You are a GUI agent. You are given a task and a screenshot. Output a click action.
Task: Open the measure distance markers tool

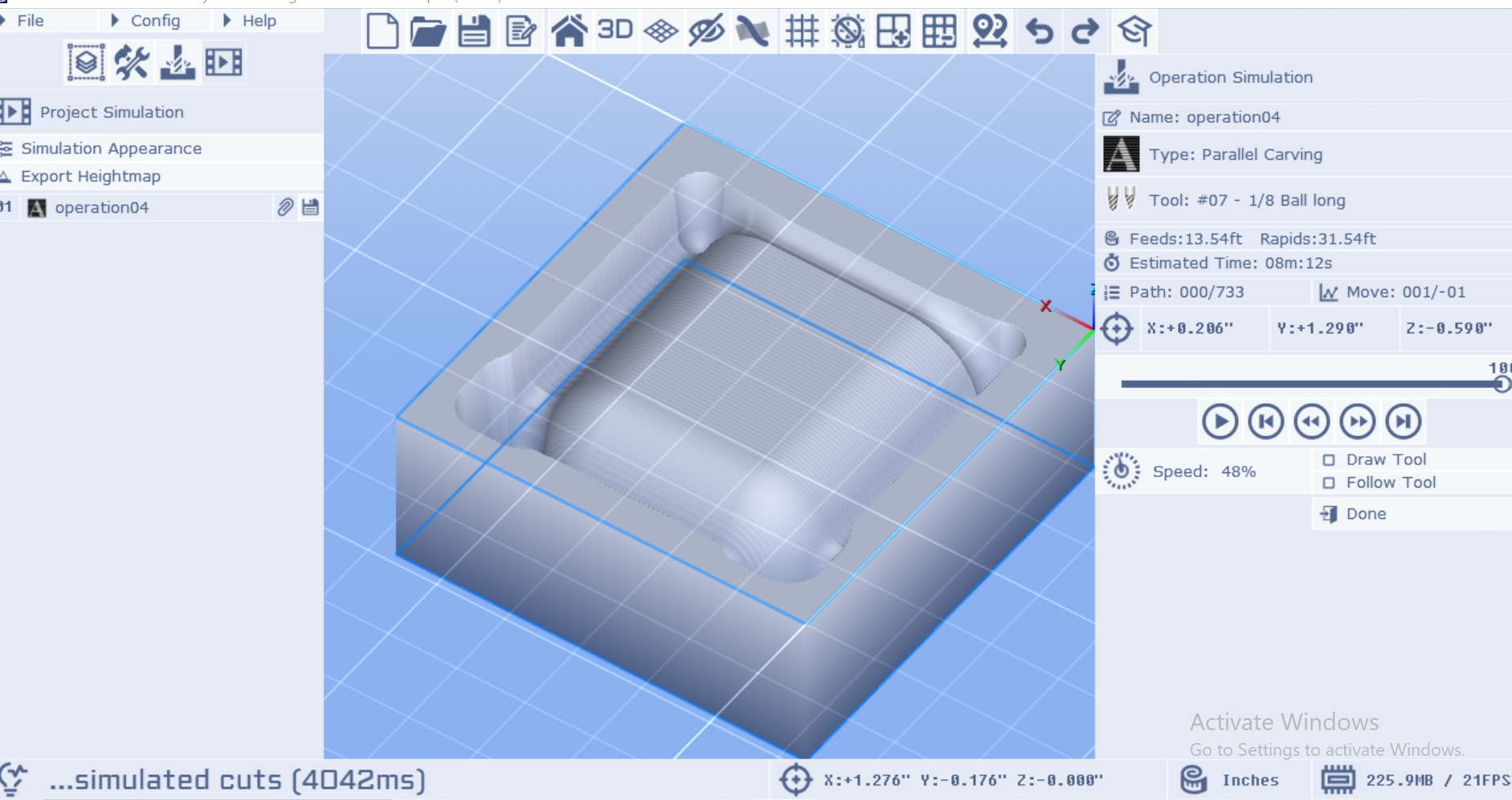[x=989, y=31]
